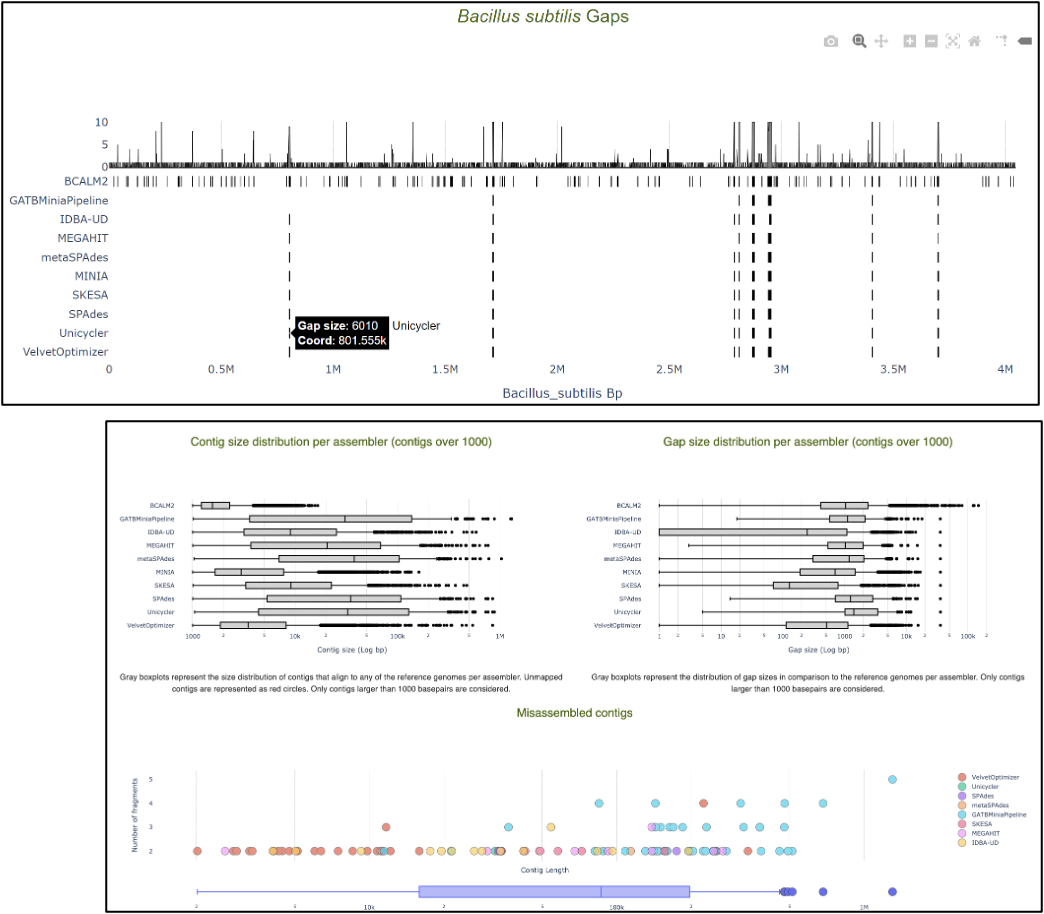
Task: Select the Zoom magnifier tool in the modebar
Action: coord(860,41)
